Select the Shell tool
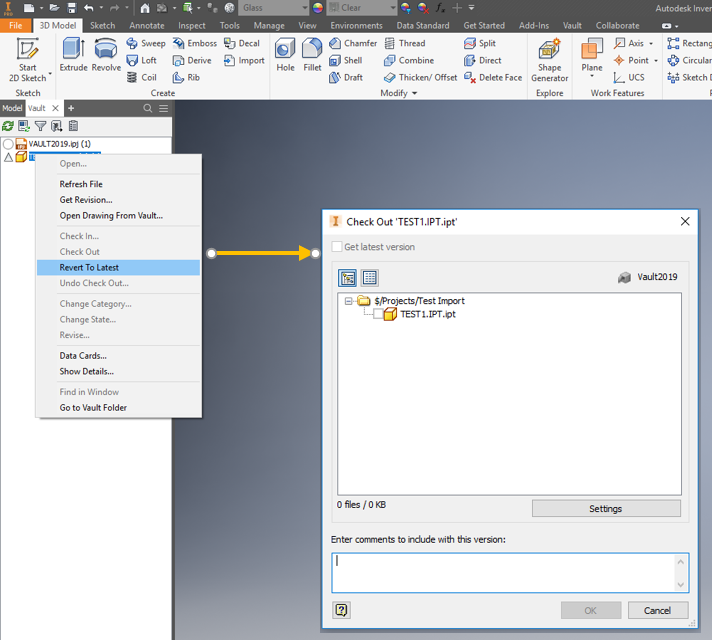The width and height of the screenshot is (712, 640). click(x=346, y=60)
